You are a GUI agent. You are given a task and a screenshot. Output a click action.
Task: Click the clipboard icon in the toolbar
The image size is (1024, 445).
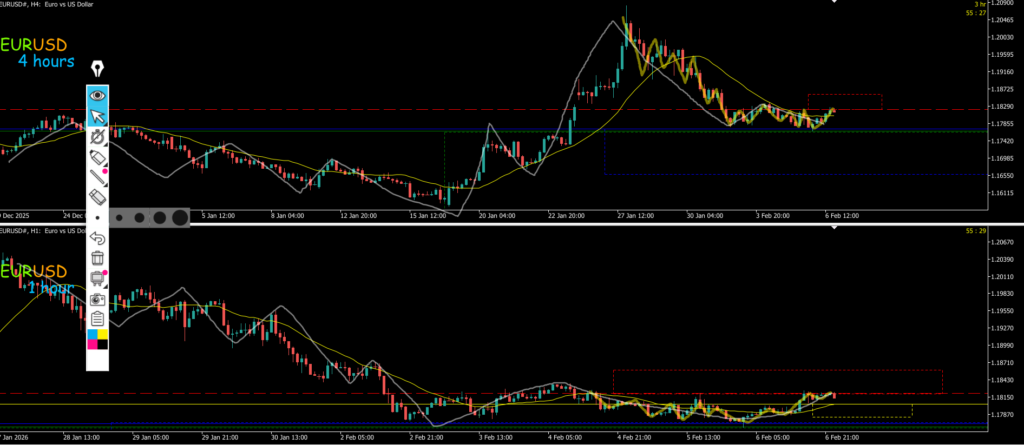tap(97, 318)
